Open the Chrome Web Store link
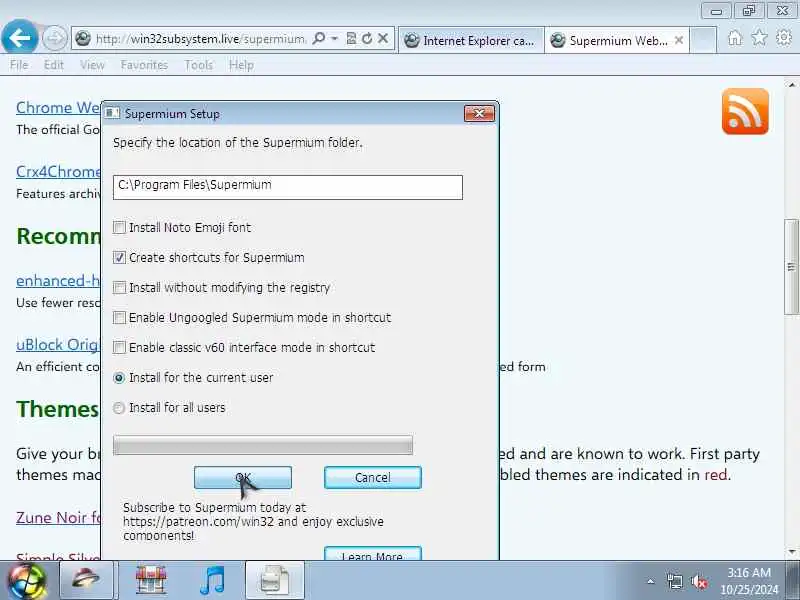800x600 pixels. (58, 108)
